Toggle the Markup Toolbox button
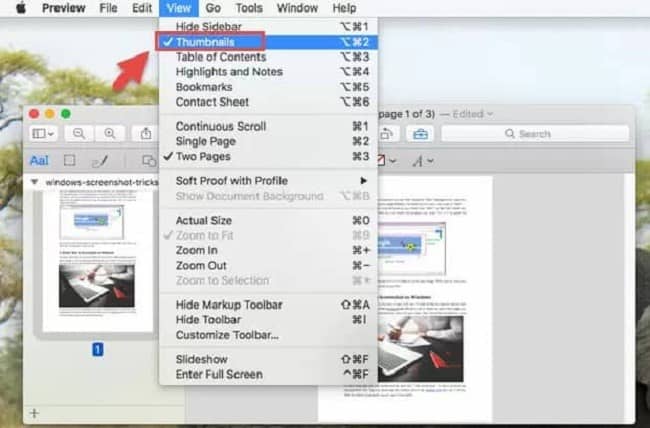The width and height of the screenshot is (650, 428). [420, 134]
